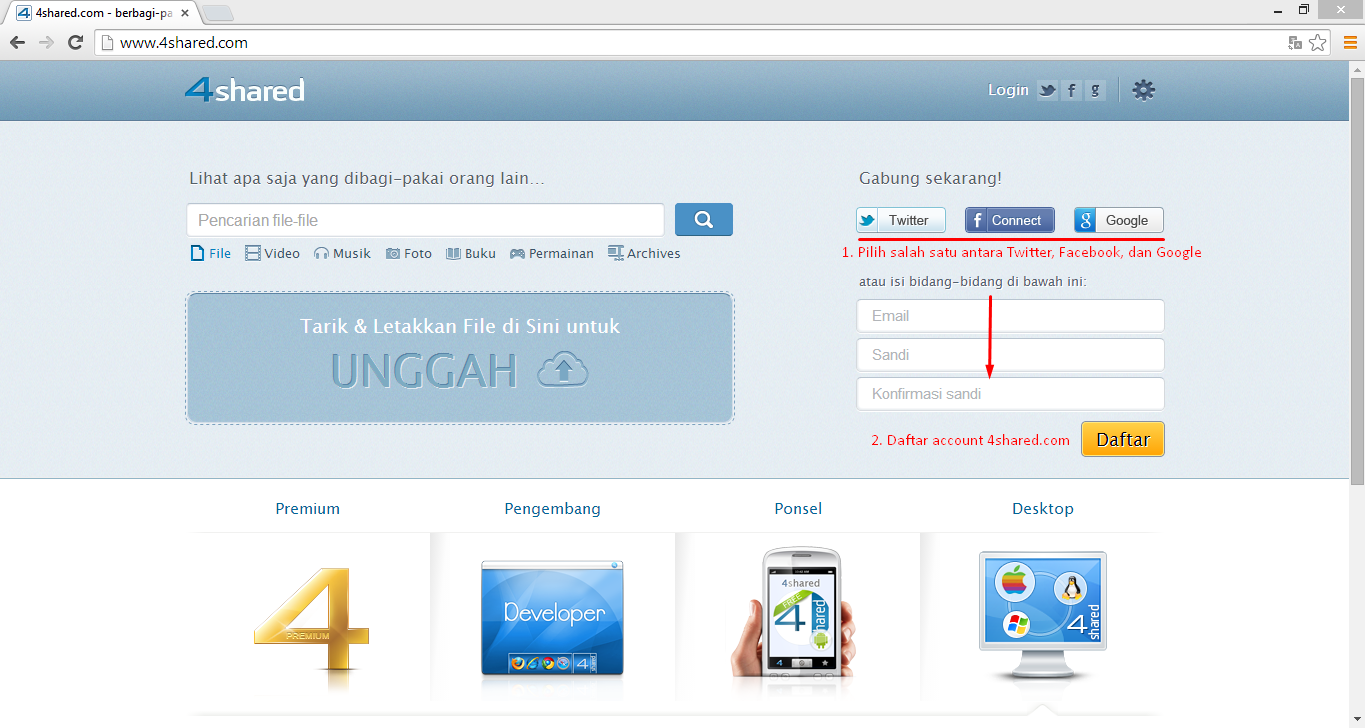This screenshot has width=1365, height=728.
Task: Open the settings gear in header
Action: tap(1143, 90)
